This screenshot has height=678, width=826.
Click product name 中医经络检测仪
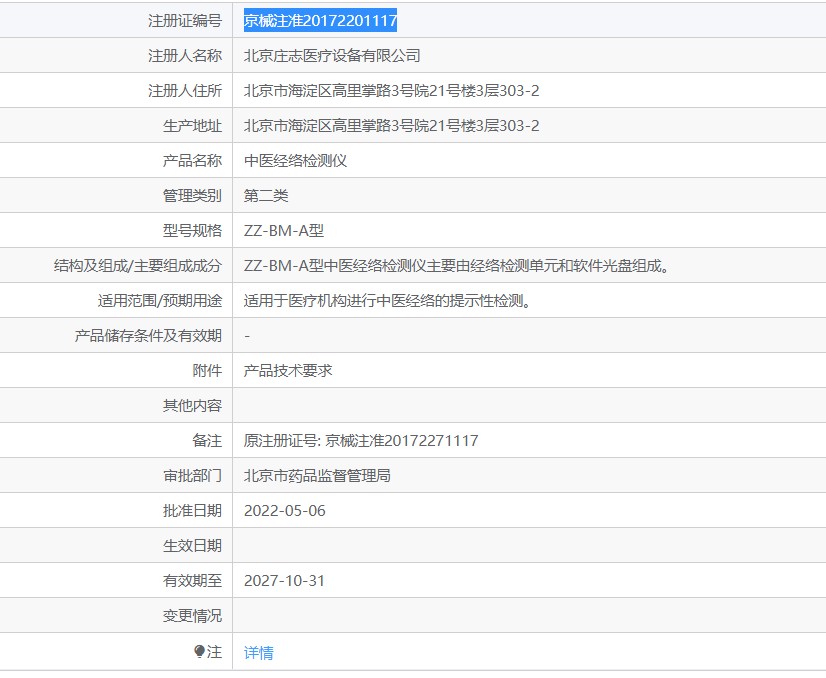296,161
